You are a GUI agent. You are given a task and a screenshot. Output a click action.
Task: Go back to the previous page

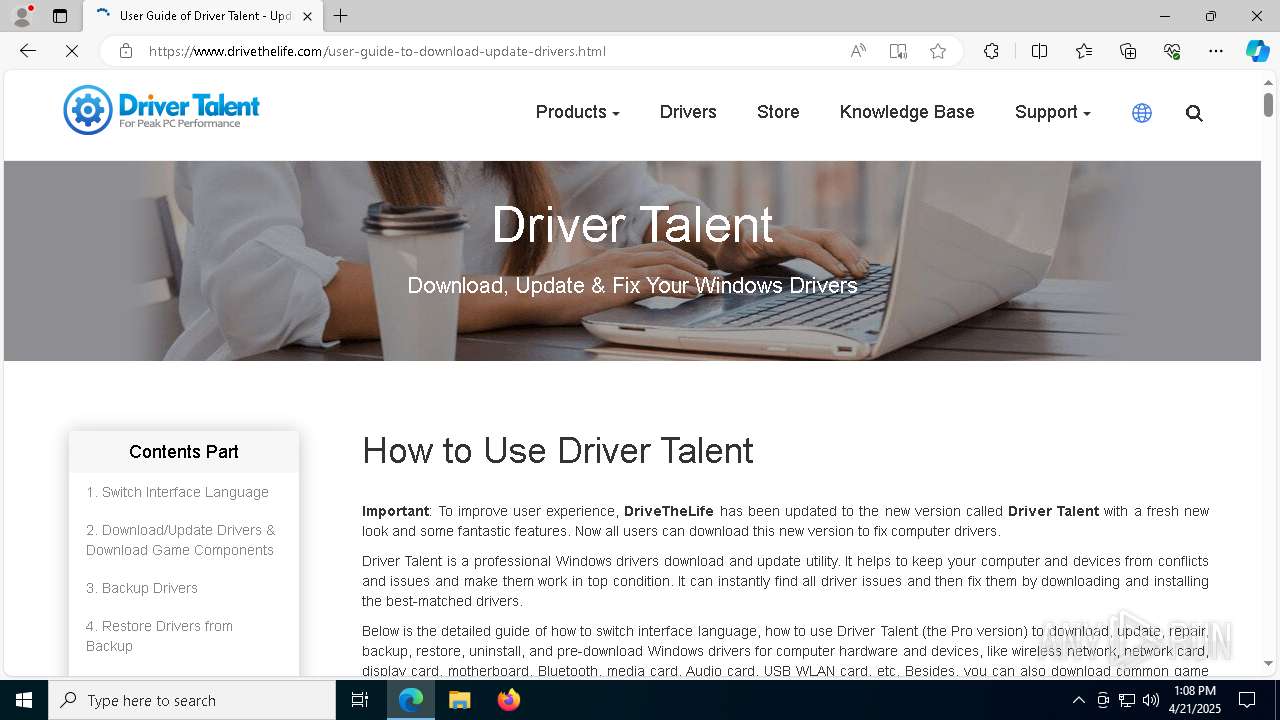28,51
